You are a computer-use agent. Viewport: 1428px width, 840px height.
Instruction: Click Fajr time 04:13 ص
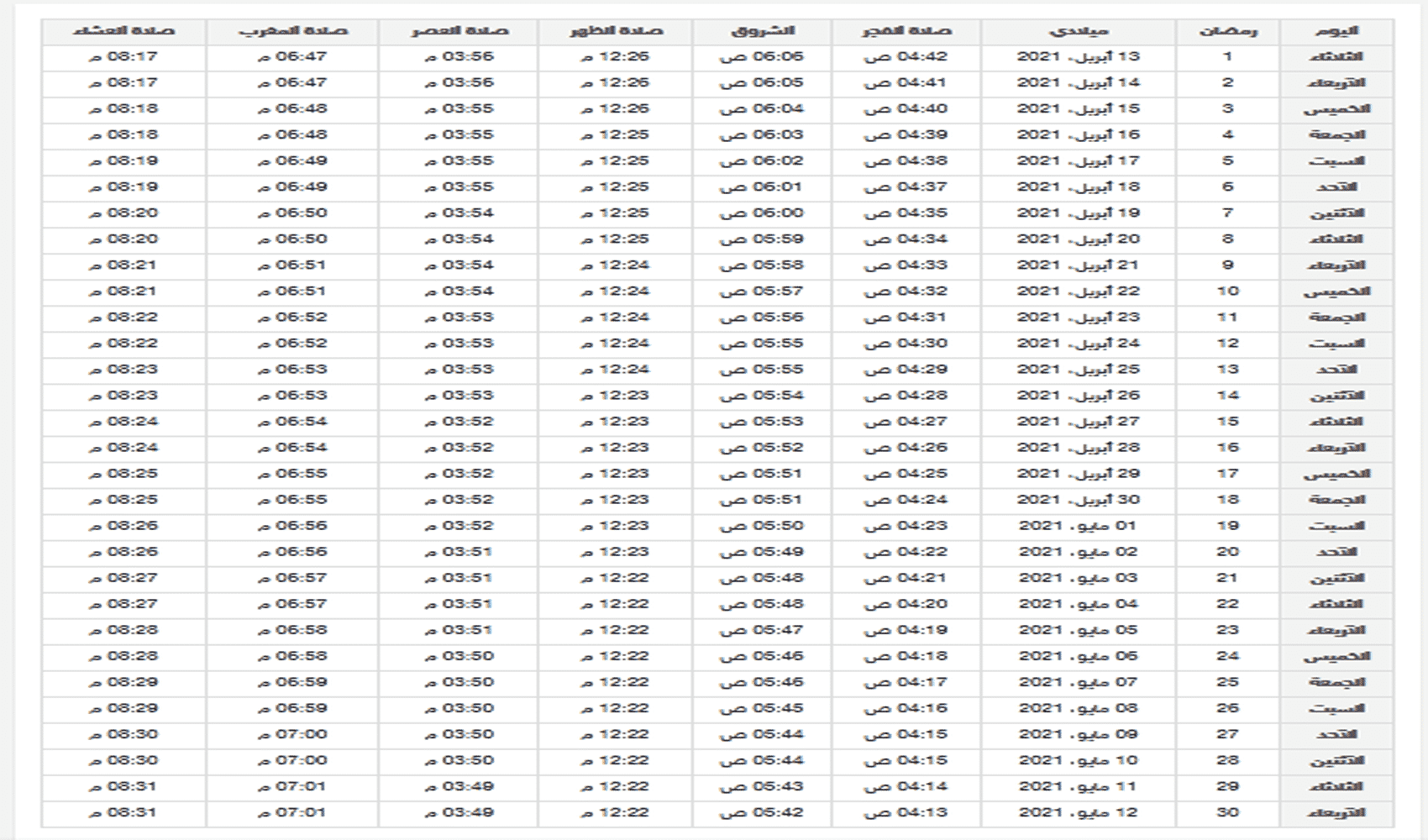coord(906,812)
